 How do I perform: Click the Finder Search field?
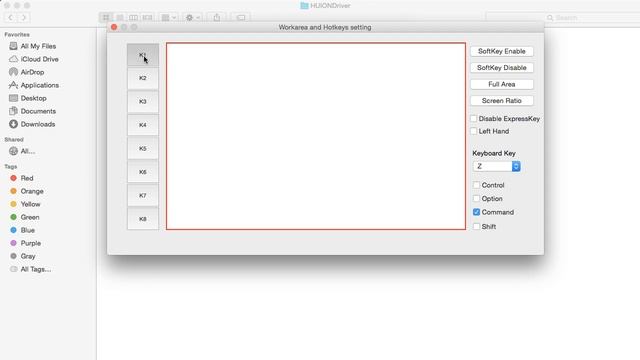[563, 18]
